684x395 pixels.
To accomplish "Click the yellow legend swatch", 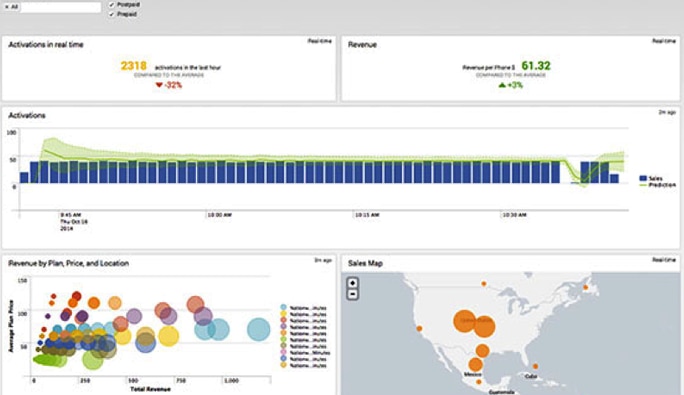I will coord(284,314).
